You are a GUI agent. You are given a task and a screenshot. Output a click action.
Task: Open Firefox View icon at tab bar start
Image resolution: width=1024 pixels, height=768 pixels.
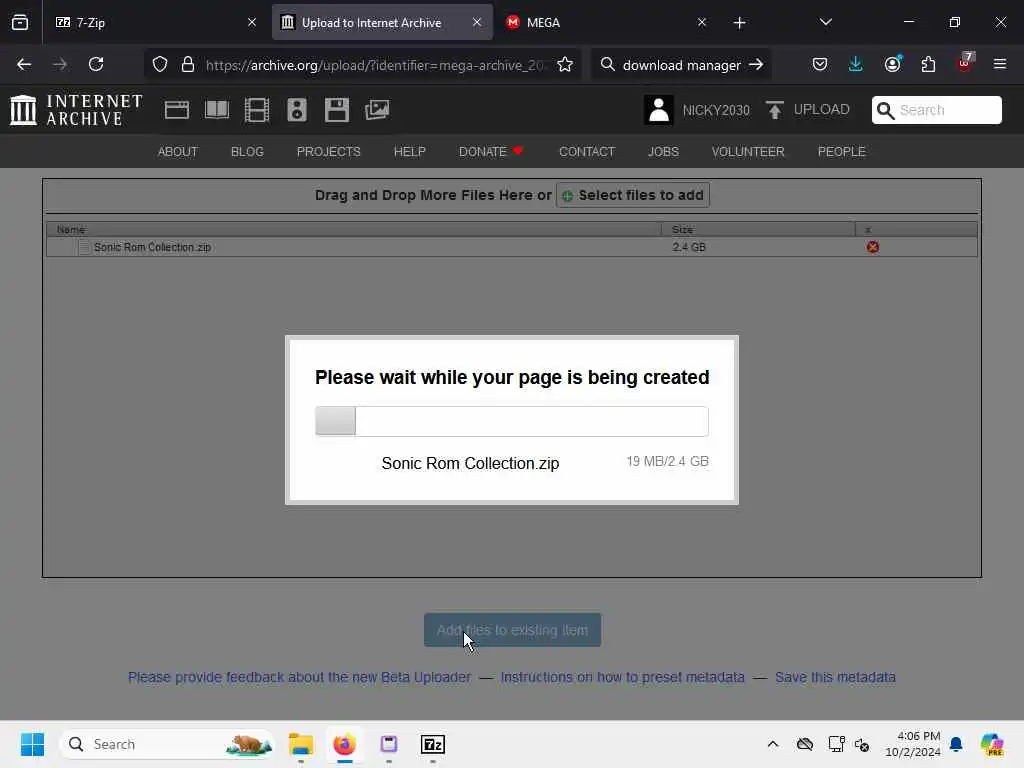click(20, 22)
